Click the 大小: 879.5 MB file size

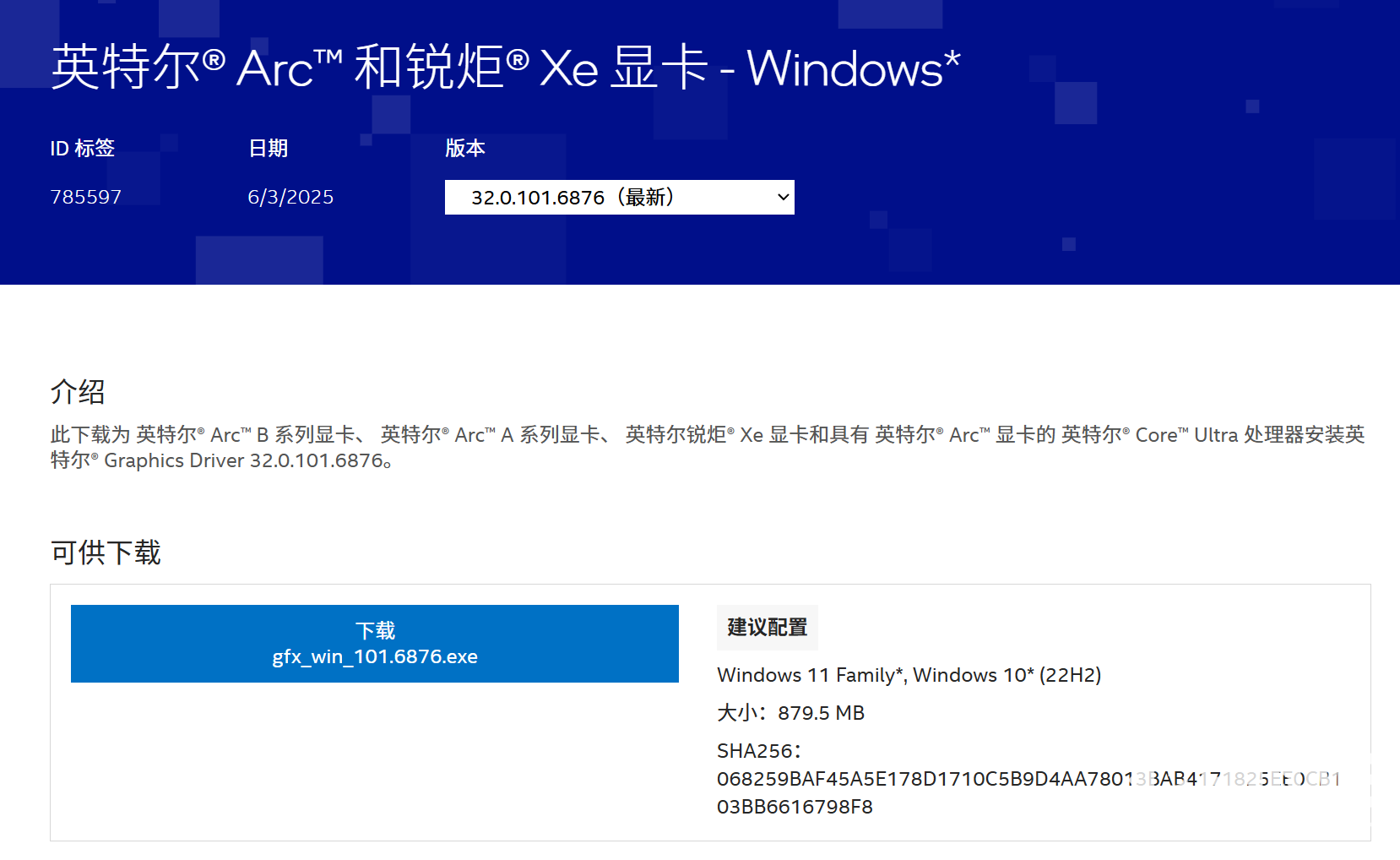tap(790, 713)
